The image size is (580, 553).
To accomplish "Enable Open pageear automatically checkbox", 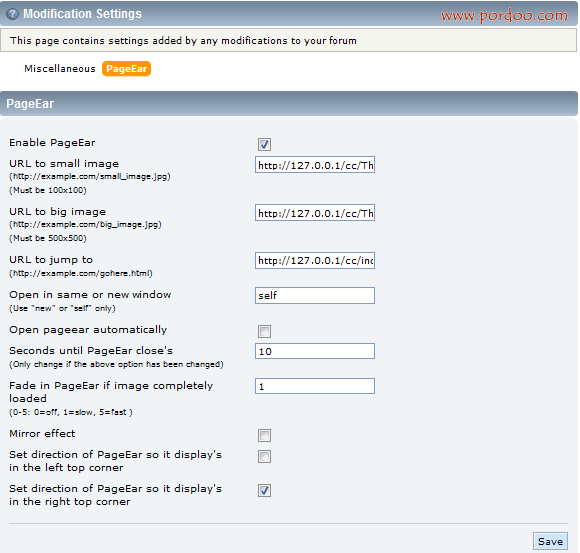I will click(264, 331).
